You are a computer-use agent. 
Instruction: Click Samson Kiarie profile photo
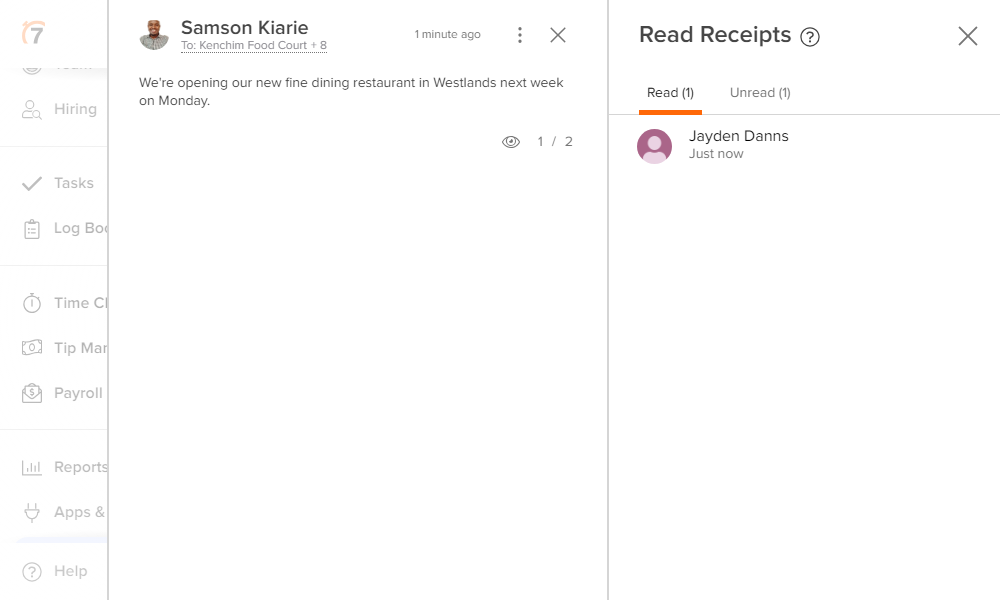(154, 35)
